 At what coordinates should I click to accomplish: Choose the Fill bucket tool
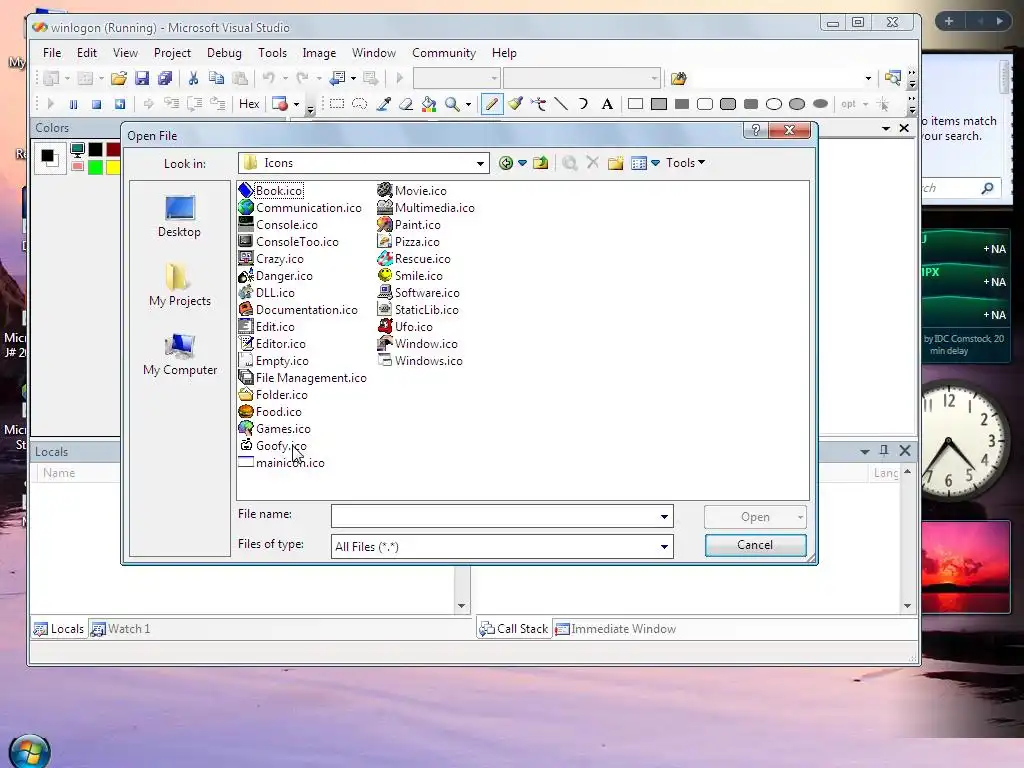[429, 104]
